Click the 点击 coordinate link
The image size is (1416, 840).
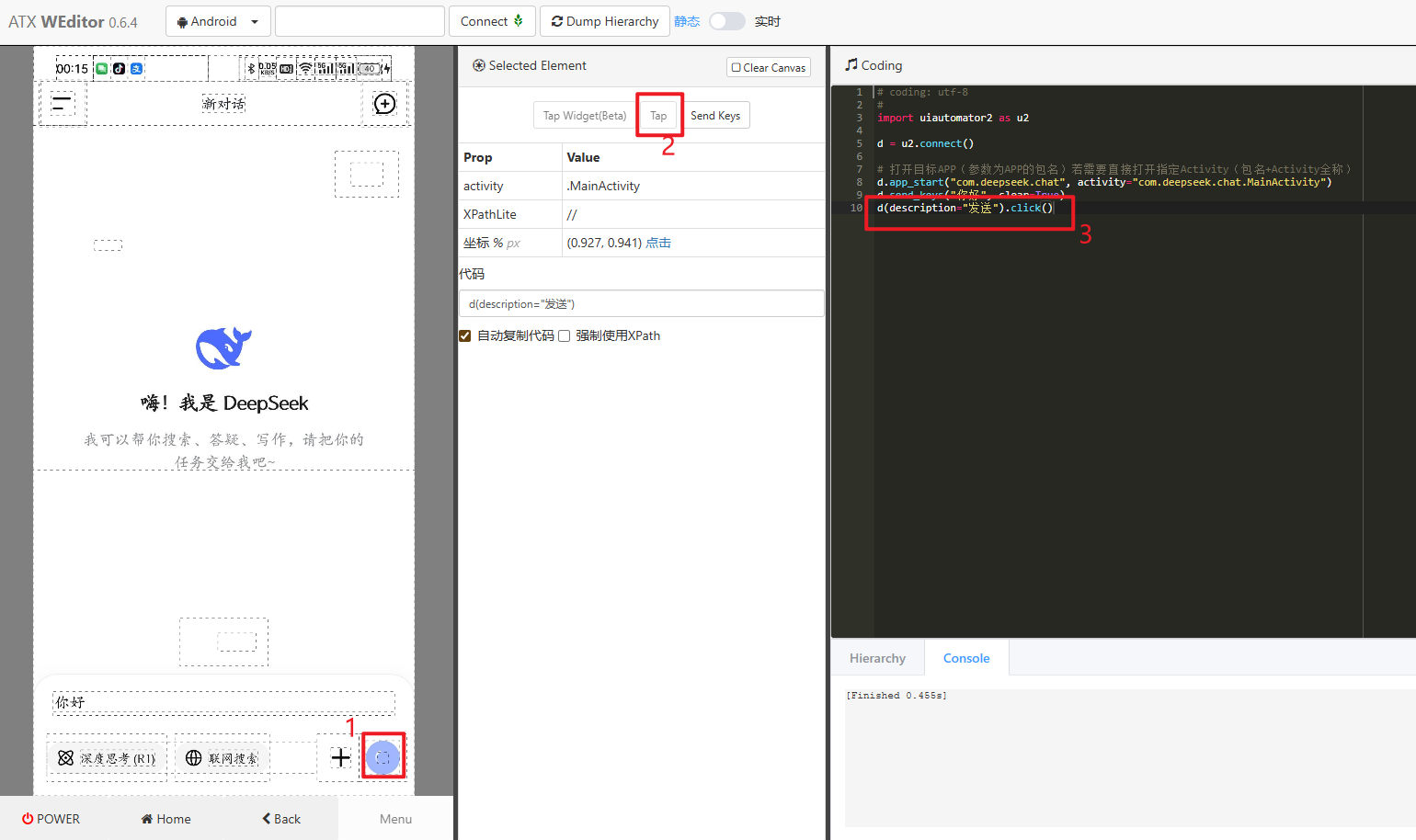click(658, 243)
